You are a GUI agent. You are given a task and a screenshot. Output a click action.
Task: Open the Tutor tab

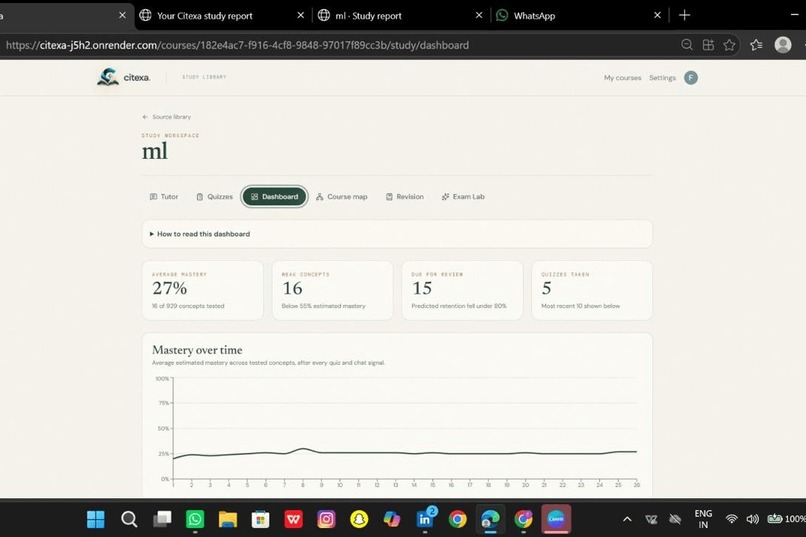(163, 197)
